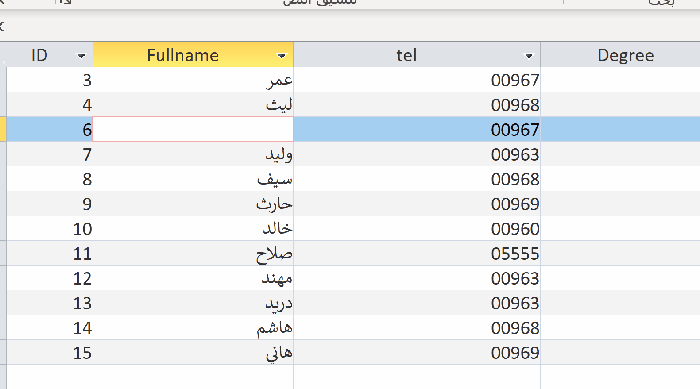The image size is (700, 389).
Task: Click the ID cell with value 10
Action: (x=50, y=229)
